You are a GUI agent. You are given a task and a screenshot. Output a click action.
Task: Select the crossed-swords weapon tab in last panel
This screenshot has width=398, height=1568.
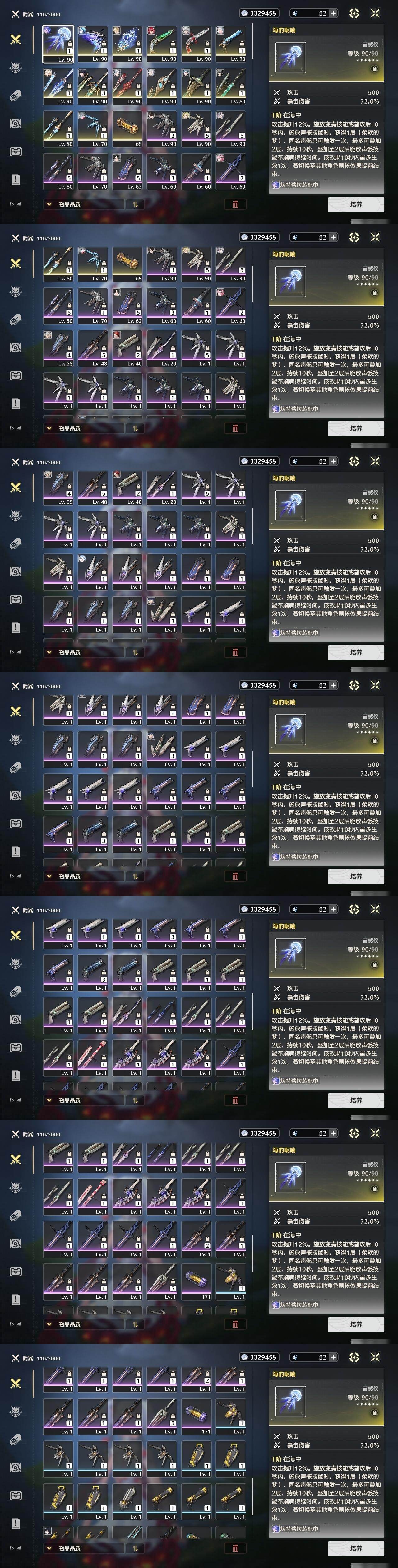(x=16, y=1384)
